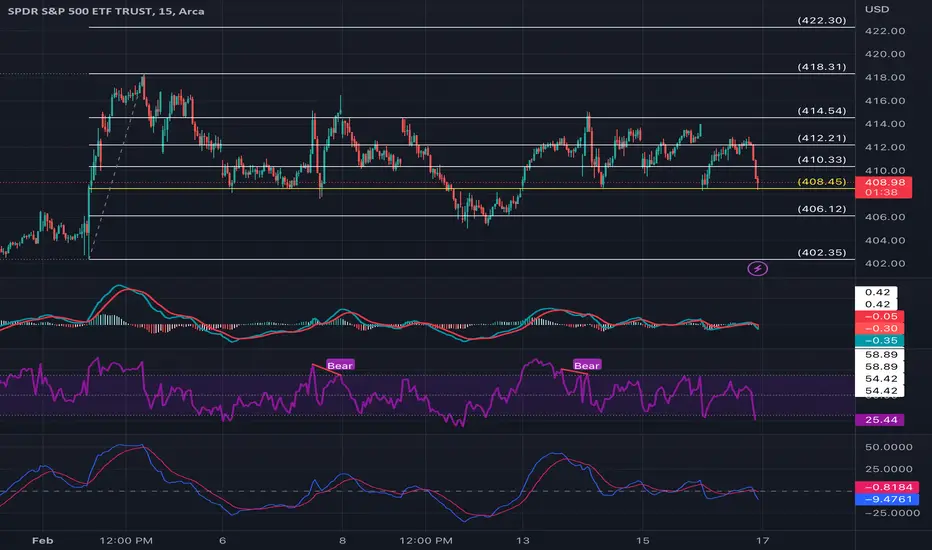Image resolution: width=932 pixels, height=550 pixels.
Task: Click the (422.30) level label
Action: [x=821, y=20]
